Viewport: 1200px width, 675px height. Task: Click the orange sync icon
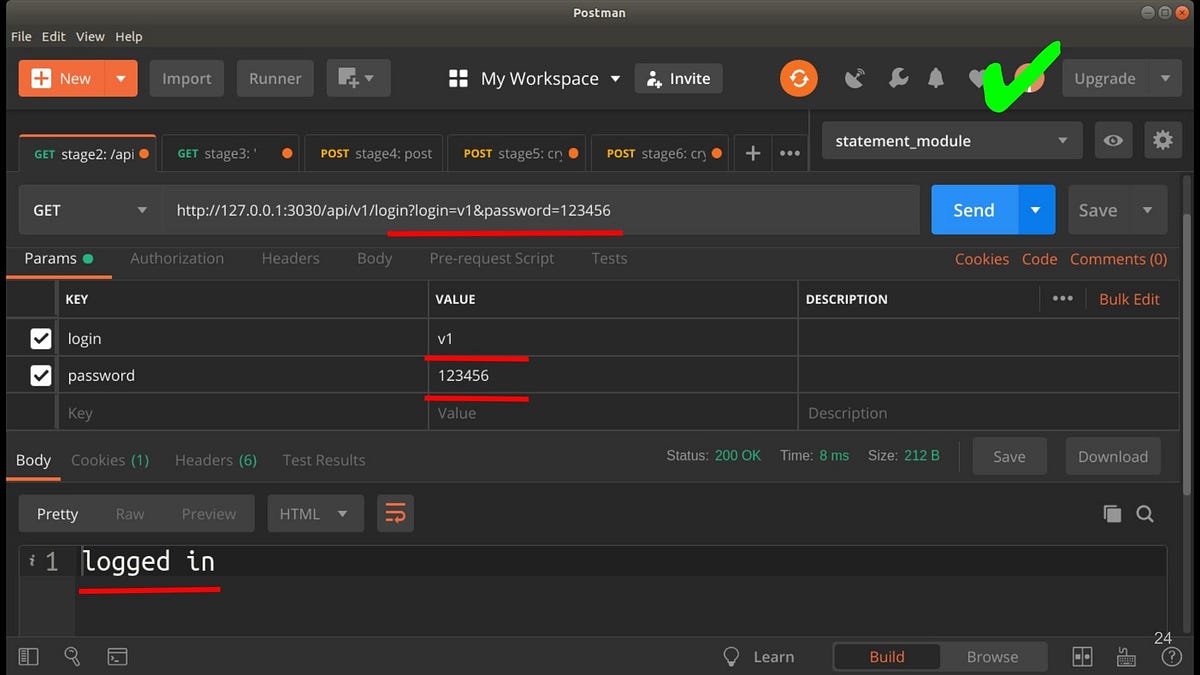(798, 79)
